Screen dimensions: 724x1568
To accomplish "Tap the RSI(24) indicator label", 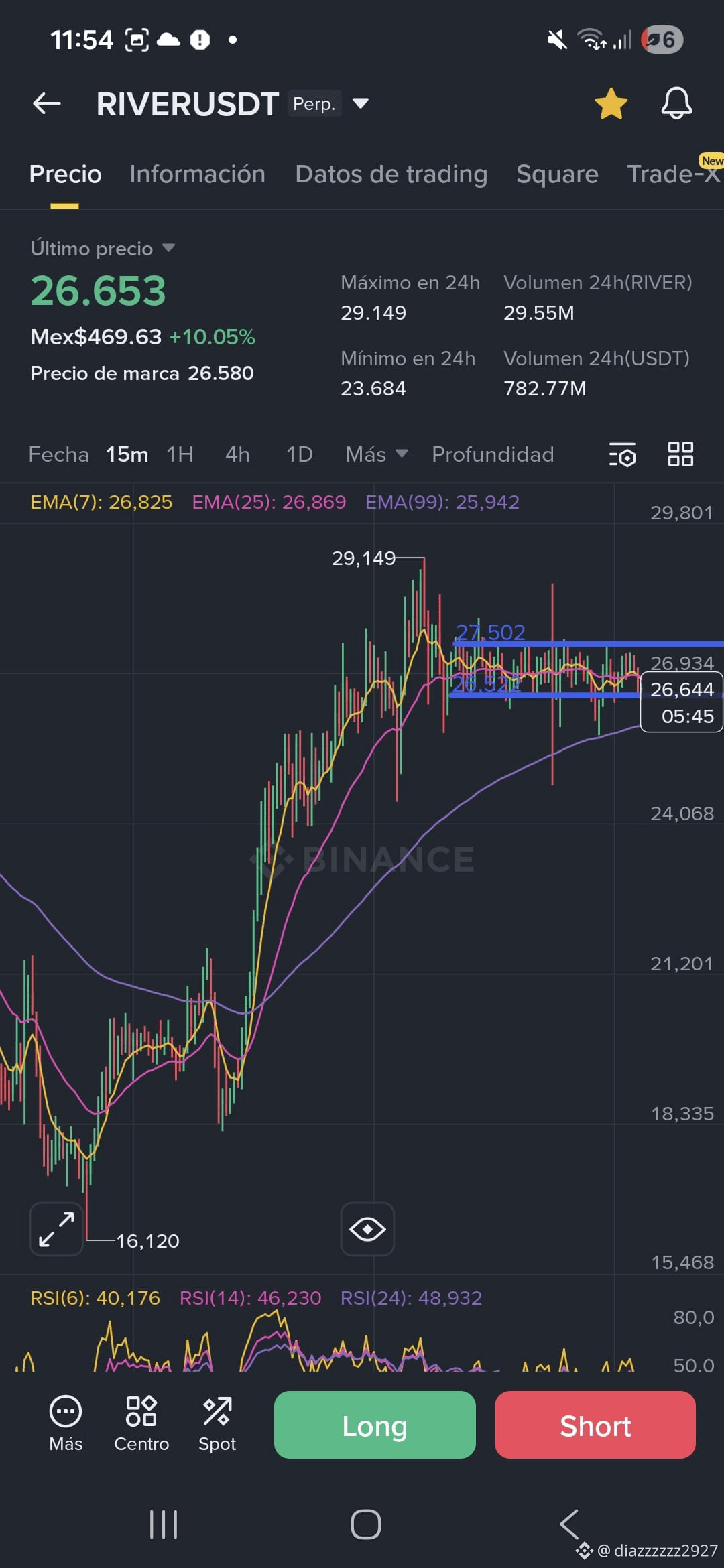I will coord(411,1298).
